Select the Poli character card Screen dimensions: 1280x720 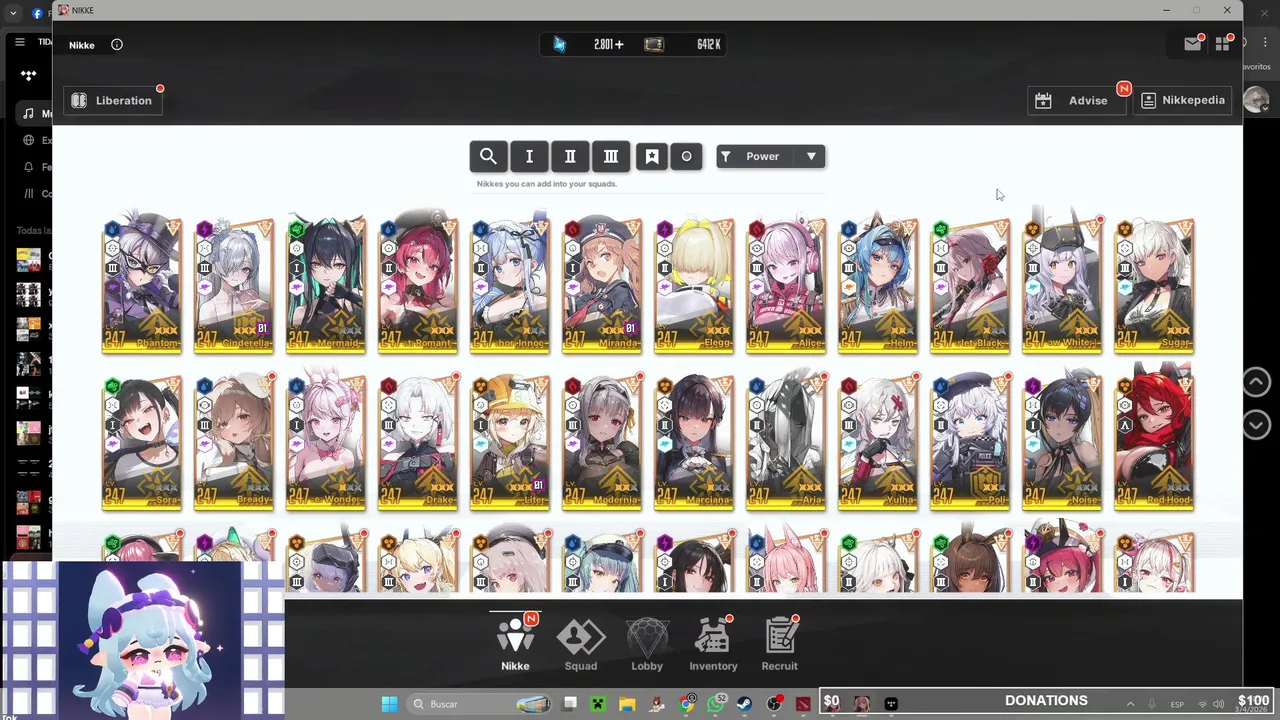970,443
